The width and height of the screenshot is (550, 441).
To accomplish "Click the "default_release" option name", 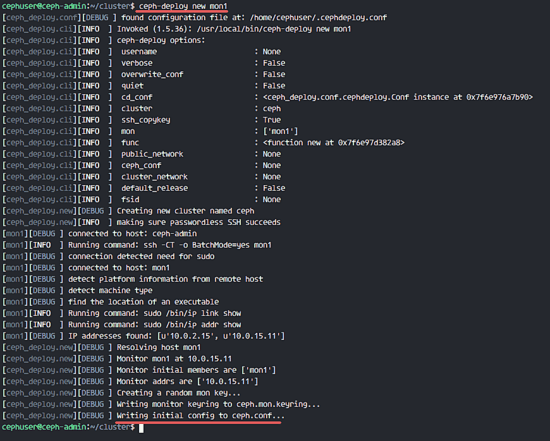I will 154,188.
